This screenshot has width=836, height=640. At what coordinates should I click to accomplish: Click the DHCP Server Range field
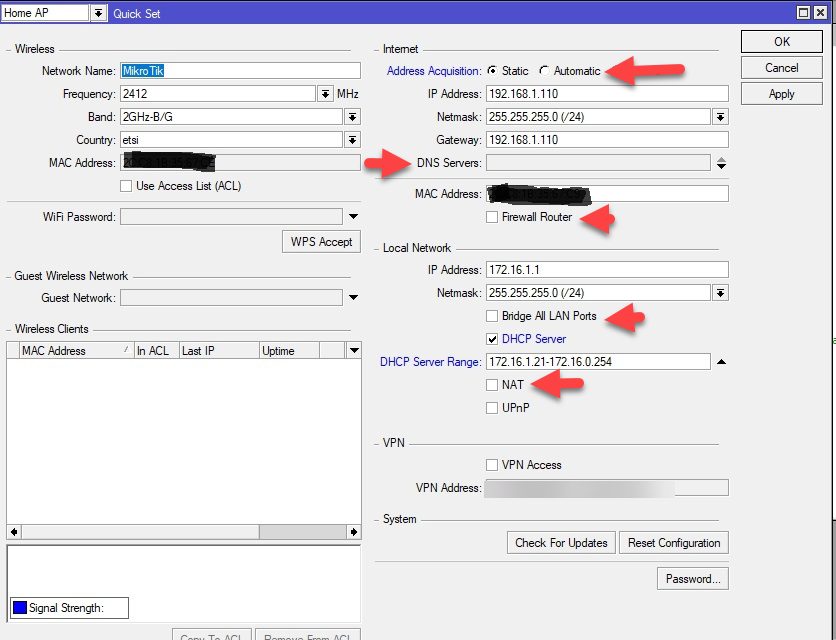tap(598, 362)
